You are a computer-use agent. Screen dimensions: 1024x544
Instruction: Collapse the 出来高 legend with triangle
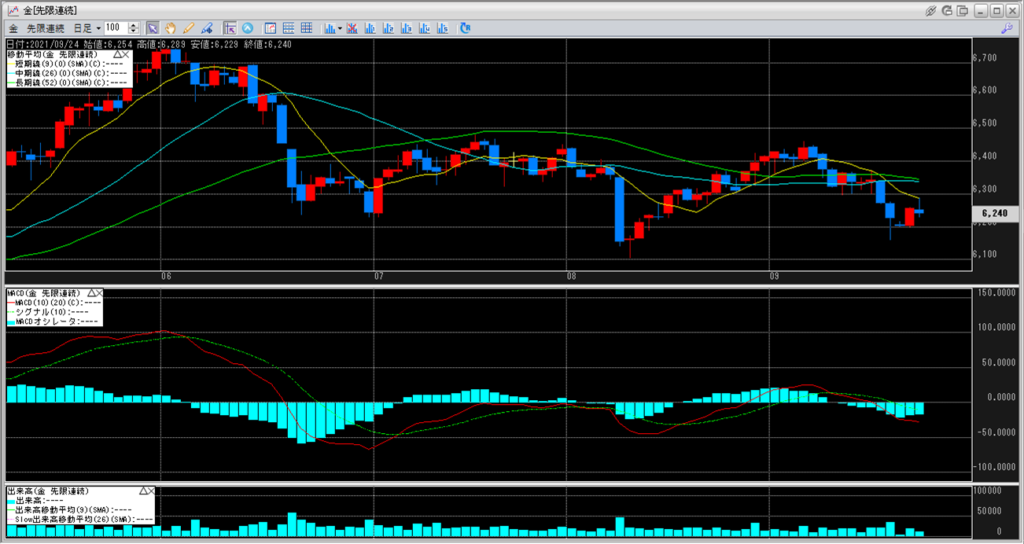coord(144,490)
